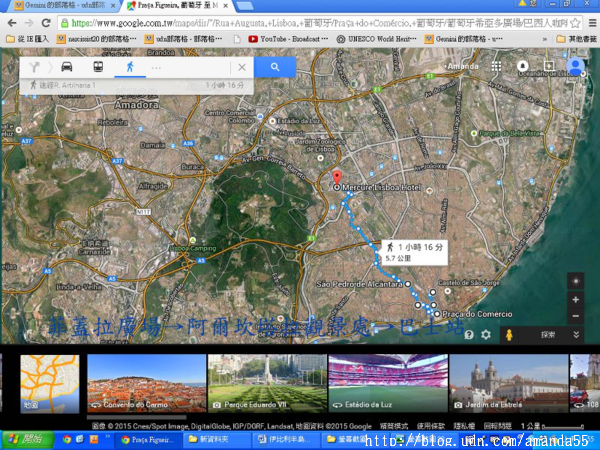600x450 pixels.
Task: Click the my location compass button
Action: (x=575, y=280)
